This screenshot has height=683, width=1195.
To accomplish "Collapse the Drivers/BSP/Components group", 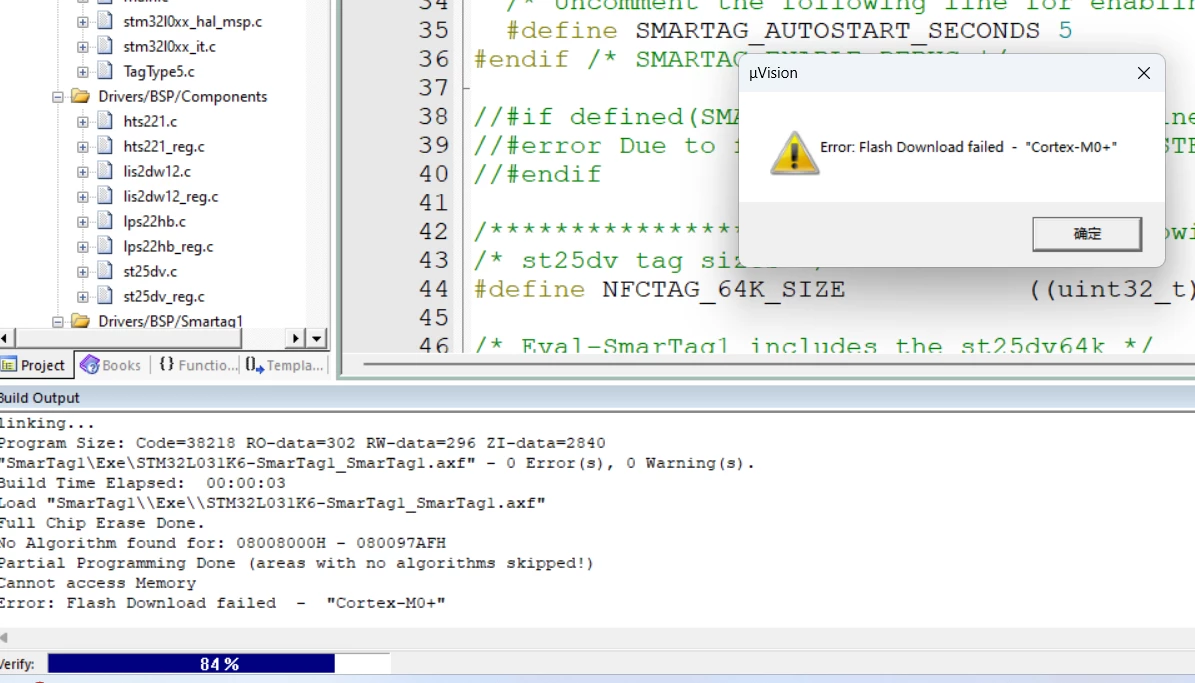I will click(x=57, y=98).
